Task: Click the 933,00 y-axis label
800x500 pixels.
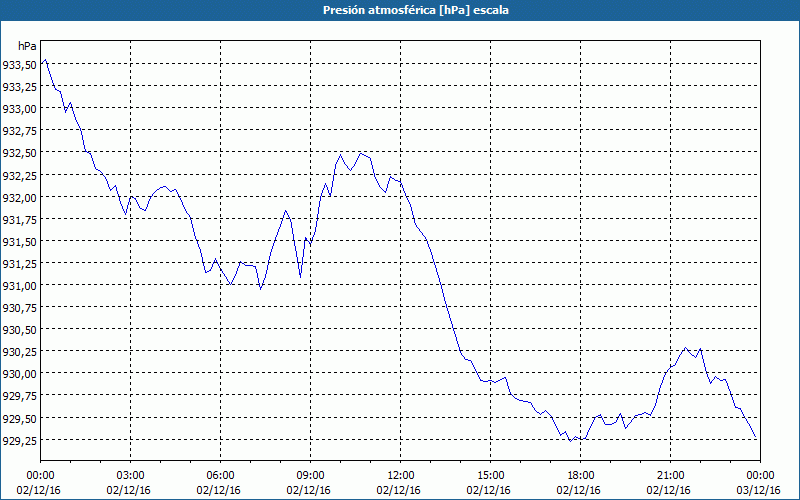Action: coord(20,109)
